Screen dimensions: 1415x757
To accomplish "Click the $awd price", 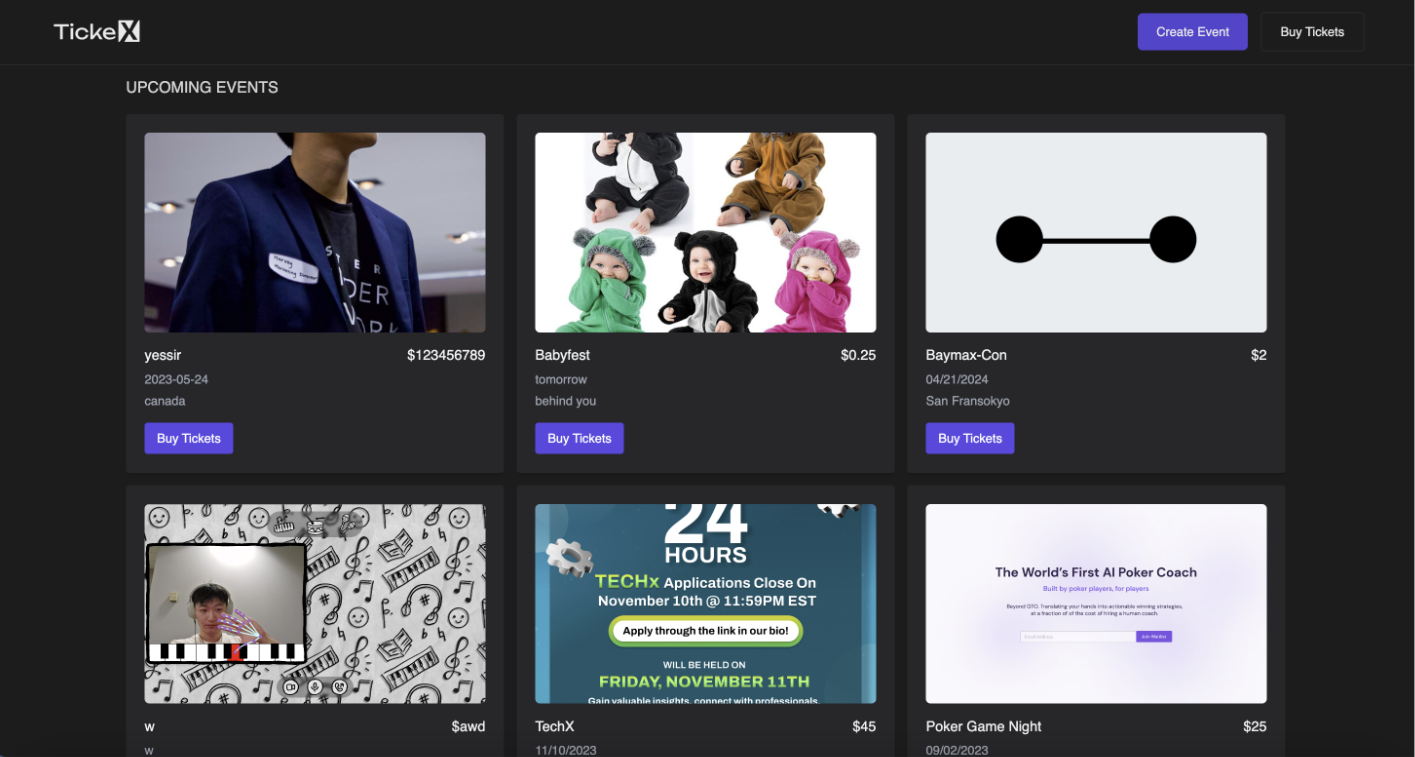I will click(468, 727).
